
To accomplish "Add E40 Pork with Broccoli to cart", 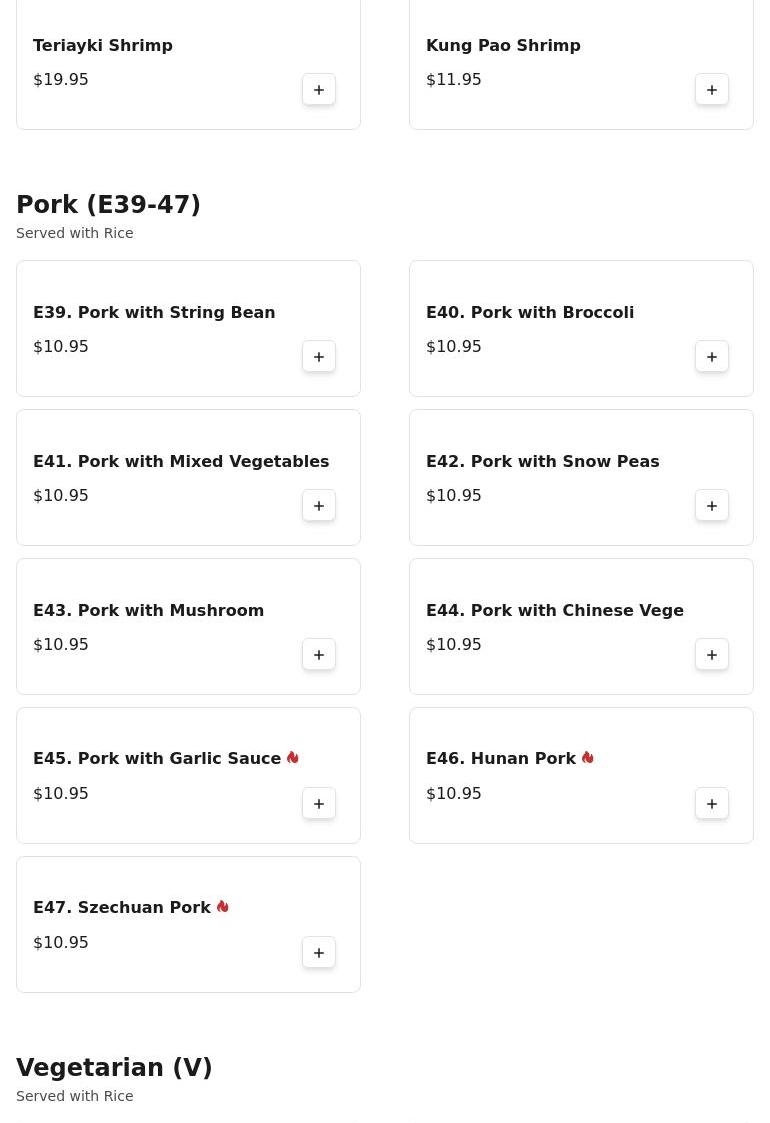I will (711, 357).
